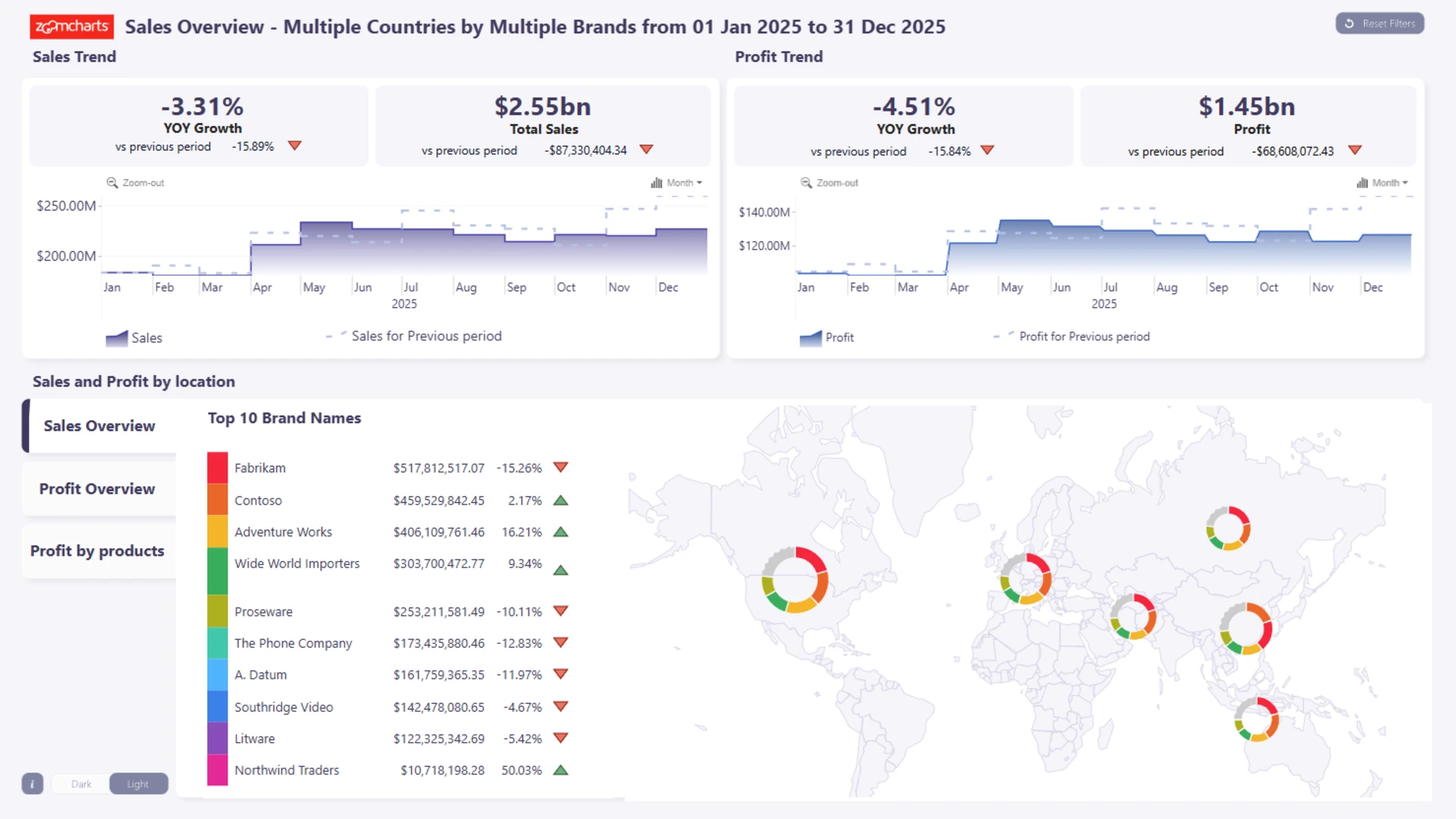Click the Litware purple color swatch
Viewport: 1456px width, 819px height.
(218, 739)
